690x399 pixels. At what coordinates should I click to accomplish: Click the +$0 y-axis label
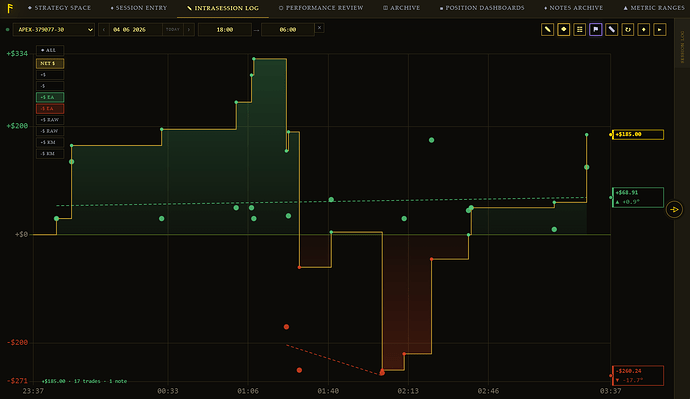pos(22,234)
